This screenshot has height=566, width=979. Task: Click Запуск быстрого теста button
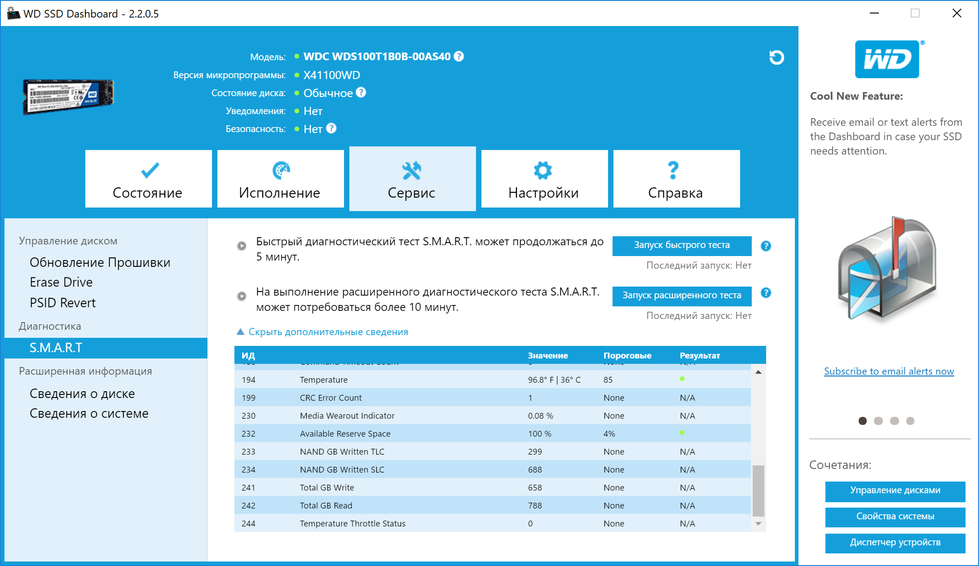point(682,245)
